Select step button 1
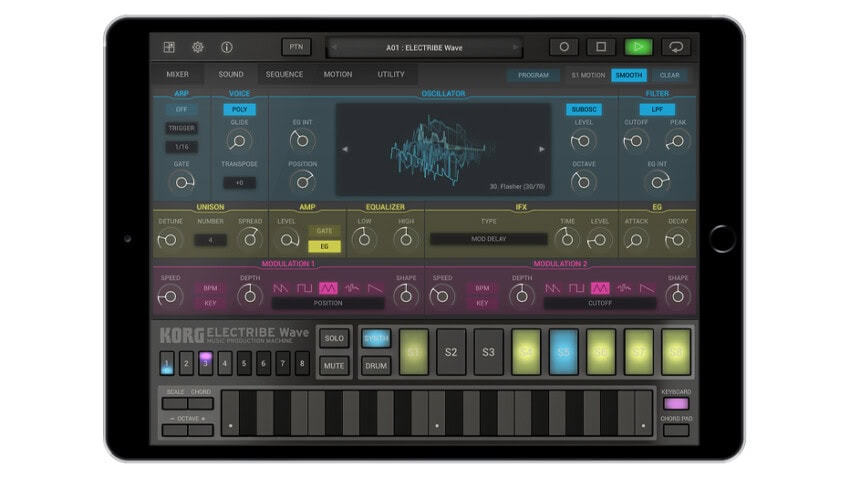Screen dimensions: 850x478 (166, 364)
